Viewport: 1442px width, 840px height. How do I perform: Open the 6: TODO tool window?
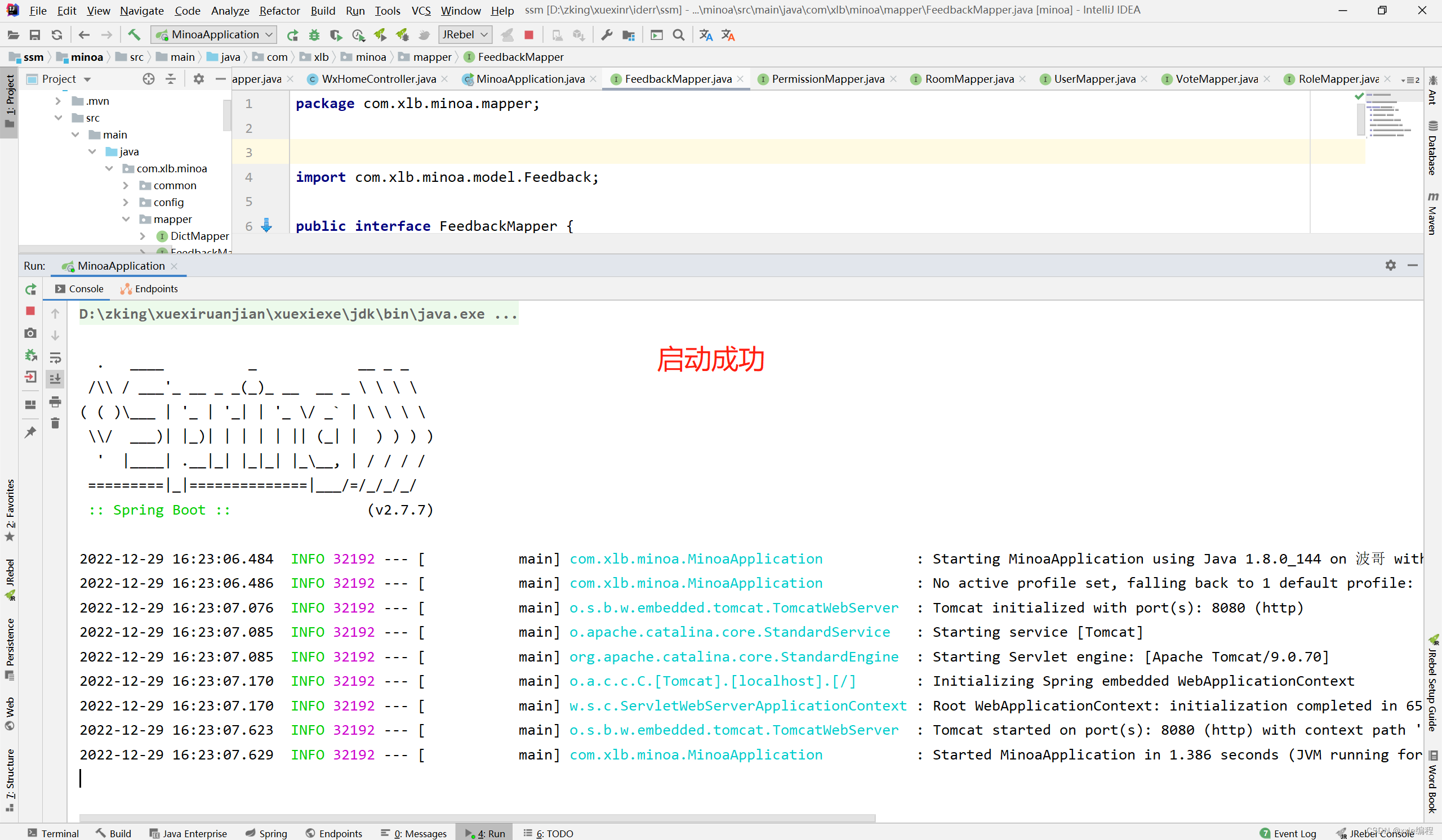pyautogui.click(x=548, y=833)
